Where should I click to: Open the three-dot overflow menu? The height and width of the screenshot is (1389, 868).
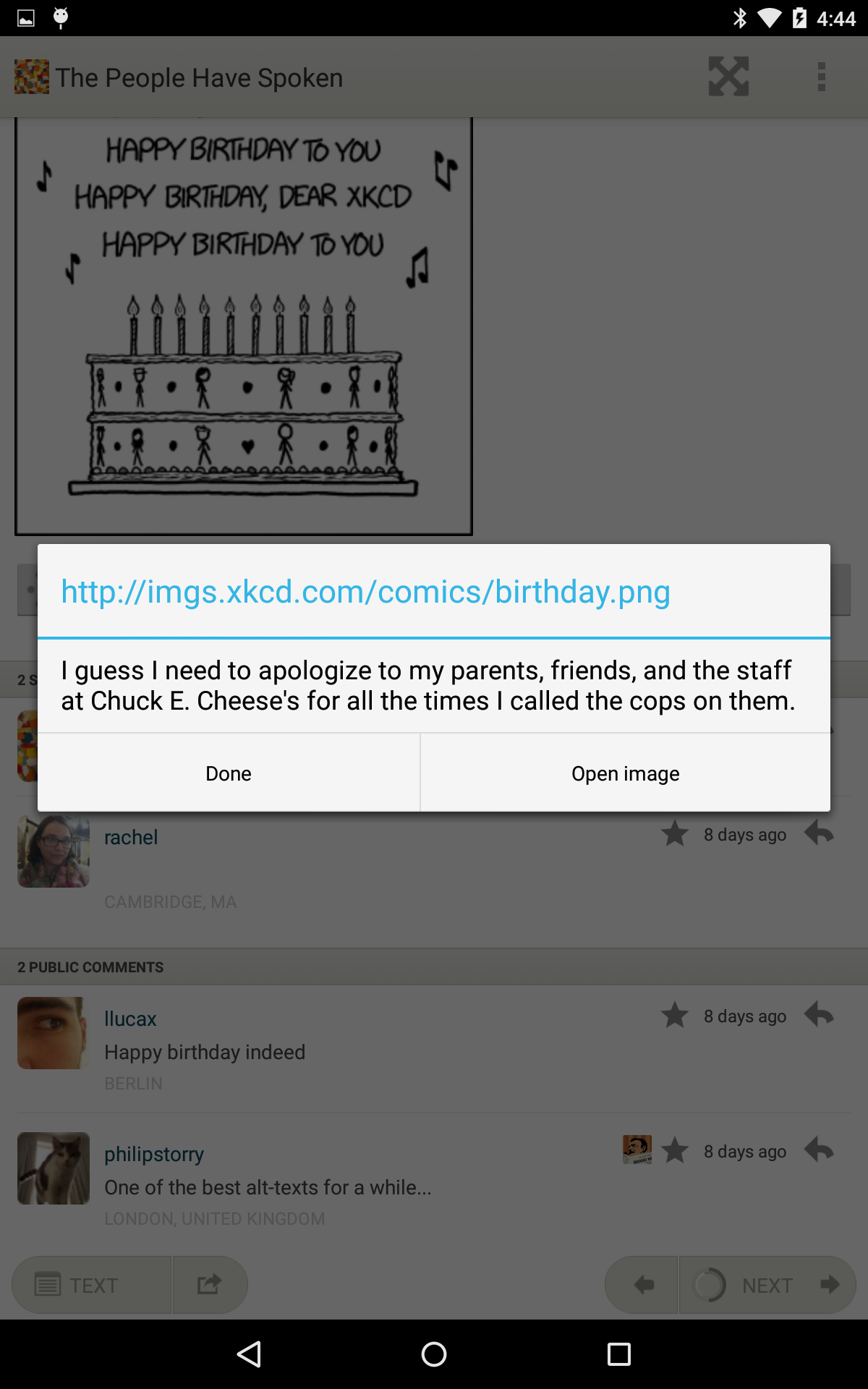[x=821, y=77]
